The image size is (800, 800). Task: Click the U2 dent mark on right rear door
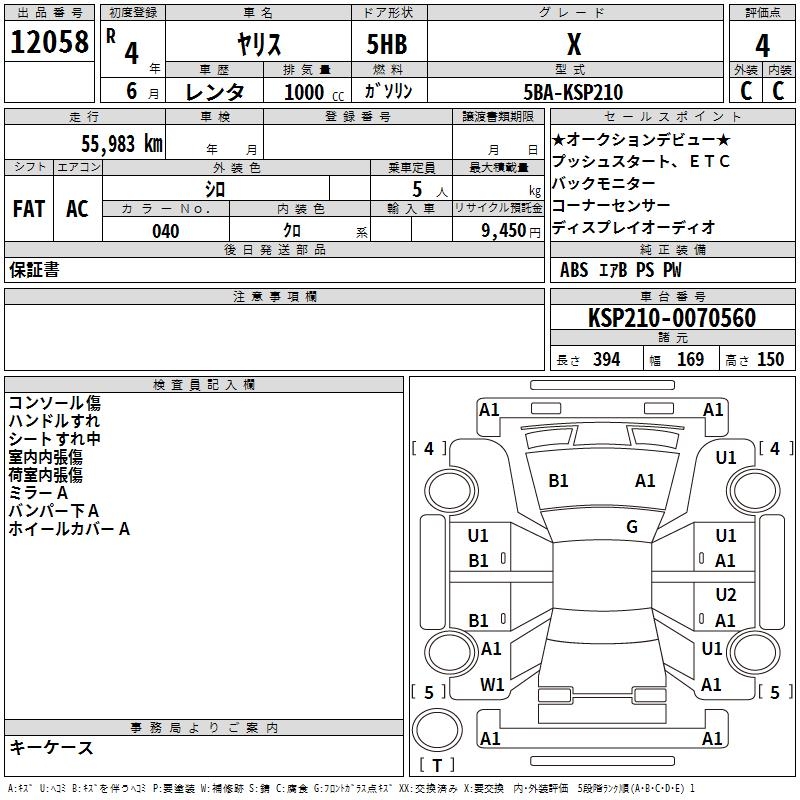[726, 595]
